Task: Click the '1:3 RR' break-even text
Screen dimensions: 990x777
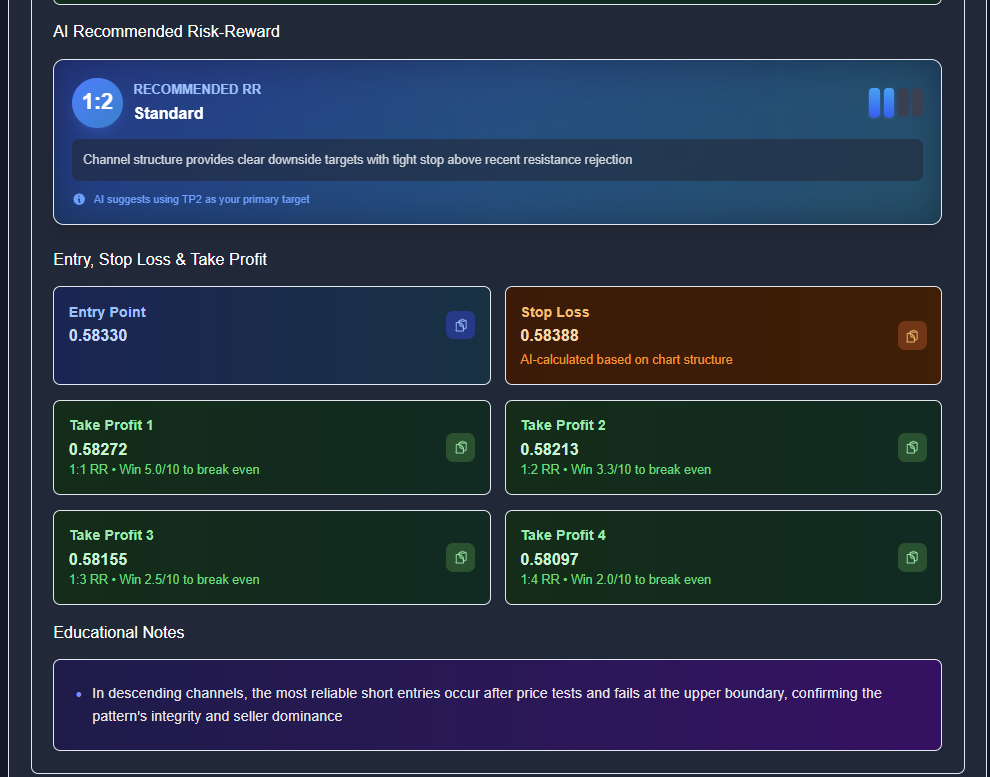Action: tap(164, 579)
